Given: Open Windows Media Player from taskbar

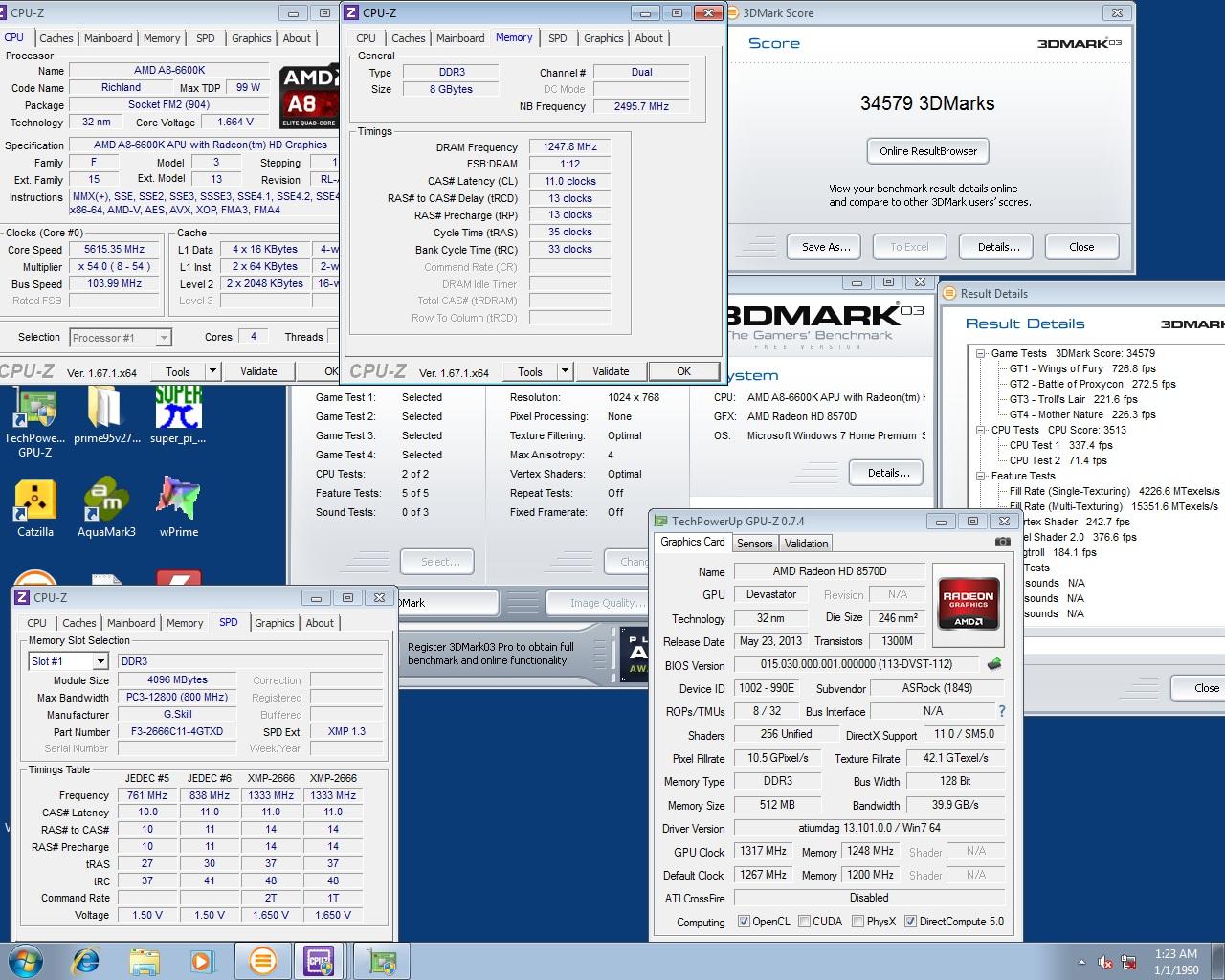Looking at the screenshot, I should click(x=202, y=960).
